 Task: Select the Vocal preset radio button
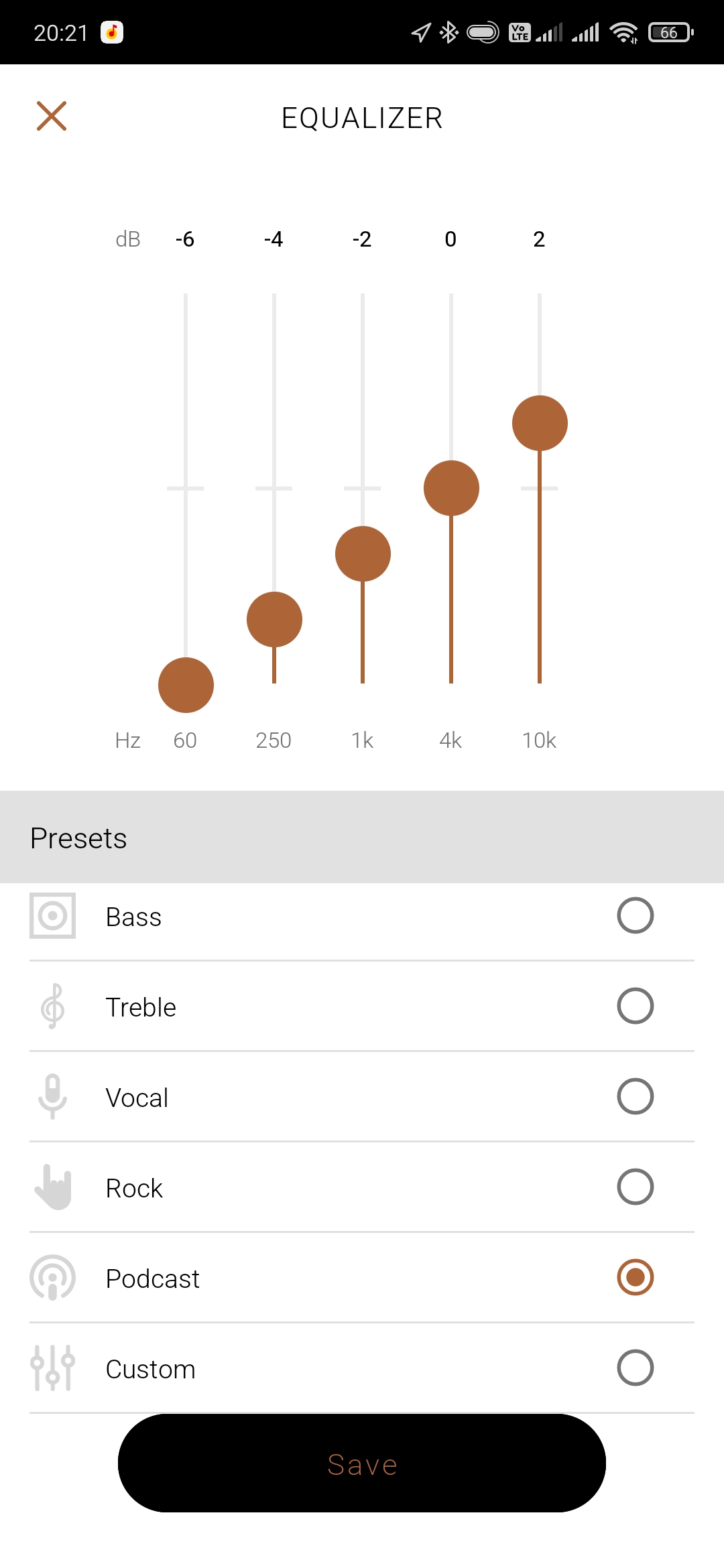click(x=635, y=1097)
